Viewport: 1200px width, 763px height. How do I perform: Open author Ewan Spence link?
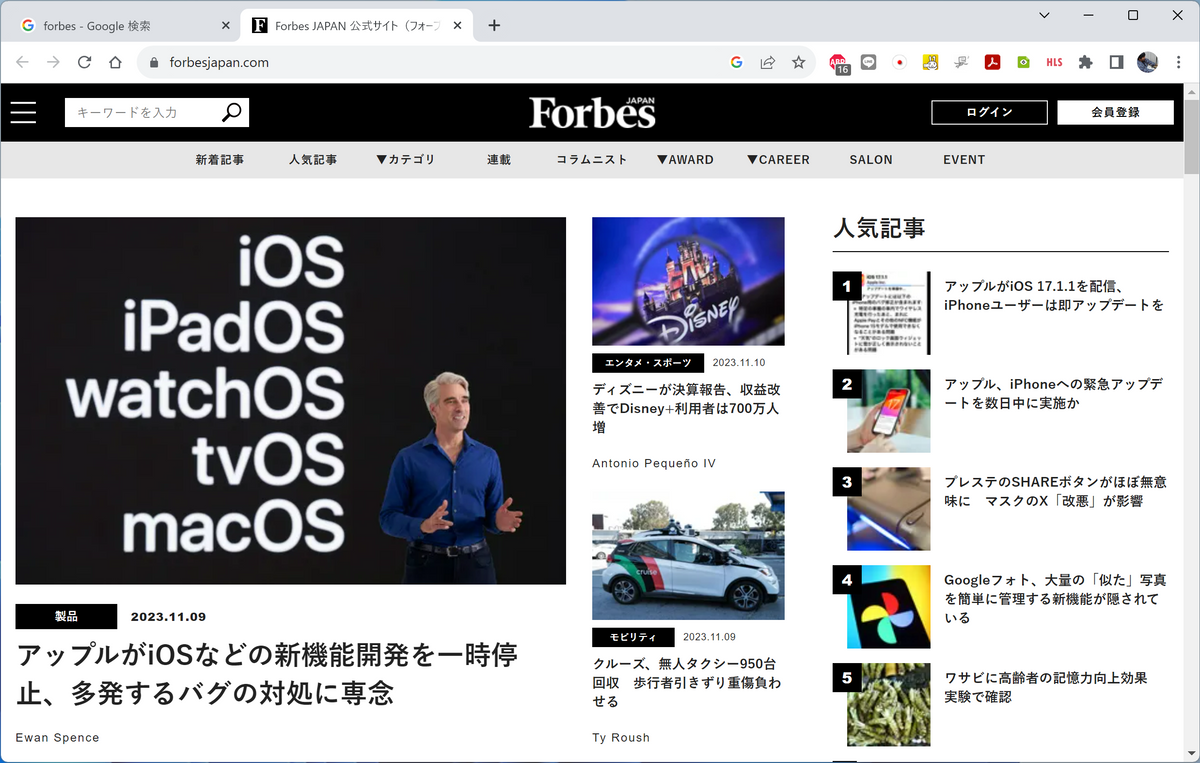[58, 737]
